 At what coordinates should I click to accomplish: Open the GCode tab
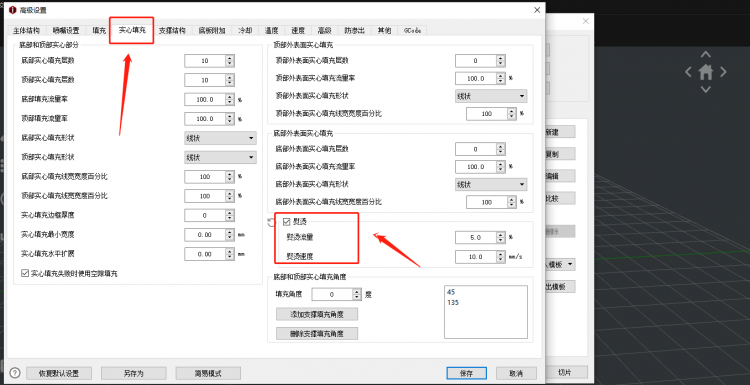(412, 30)
